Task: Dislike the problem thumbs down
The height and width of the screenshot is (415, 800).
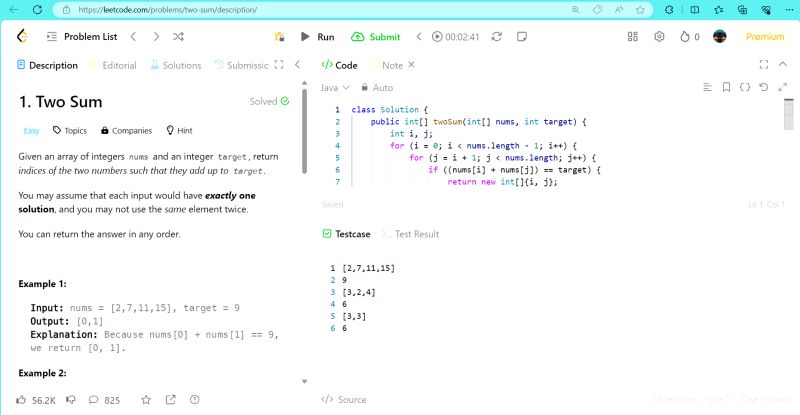Action: [x=71, y=400]
